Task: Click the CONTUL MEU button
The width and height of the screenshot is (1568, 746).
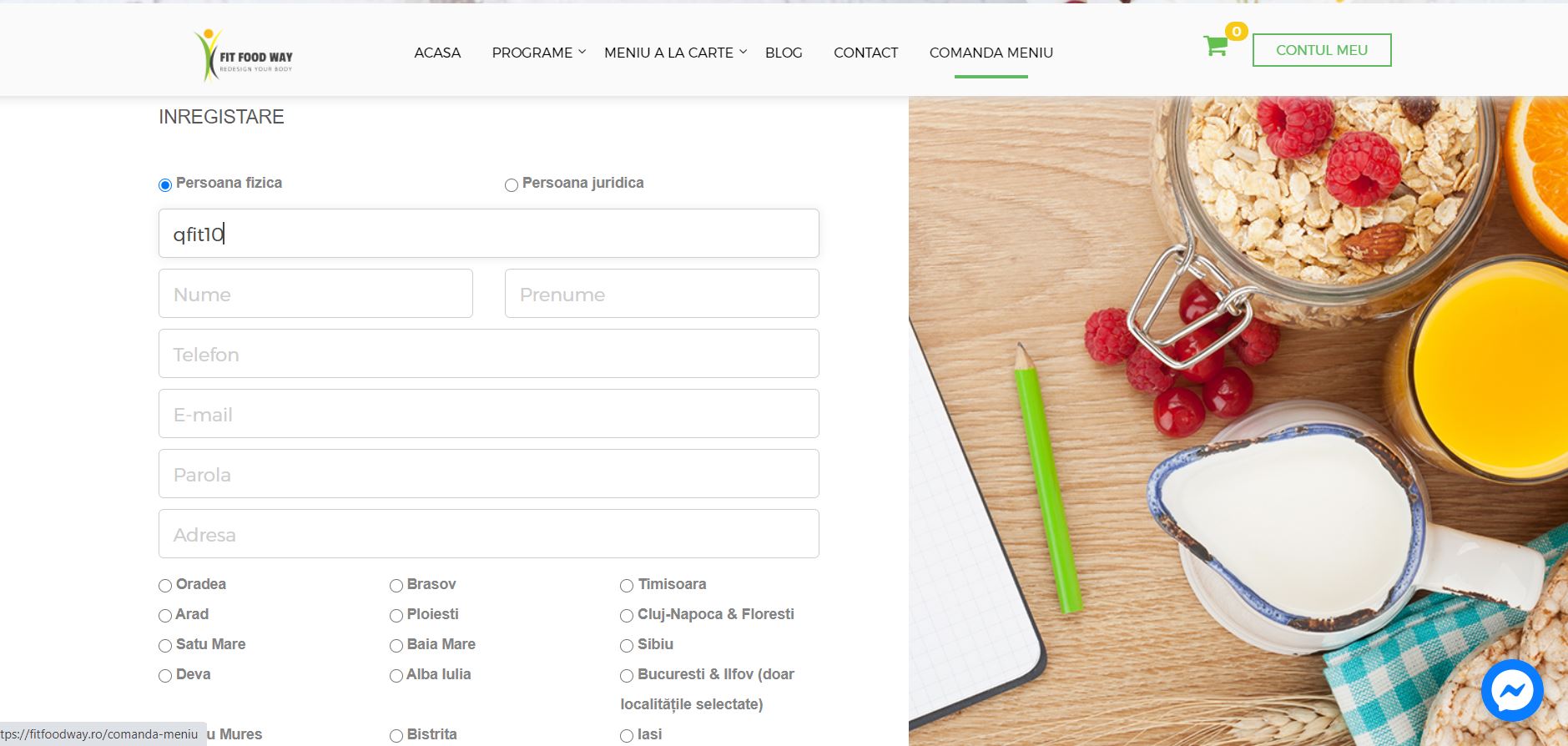Action: (1322, 50)
